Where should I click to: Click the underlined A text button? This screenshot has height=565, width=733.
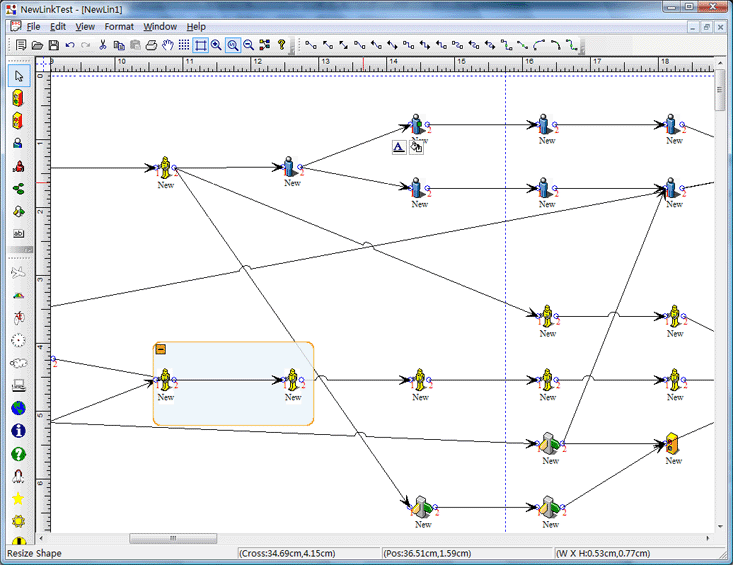pyautogui.click(x=399, y=147)
